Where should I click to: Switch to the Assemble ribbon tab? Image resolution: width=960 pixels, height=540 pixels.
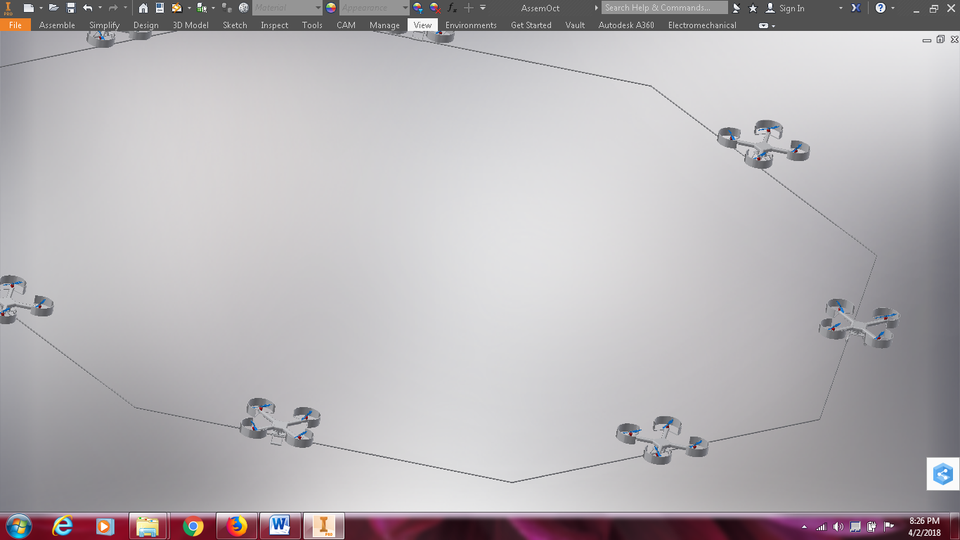tap(57, 25)
